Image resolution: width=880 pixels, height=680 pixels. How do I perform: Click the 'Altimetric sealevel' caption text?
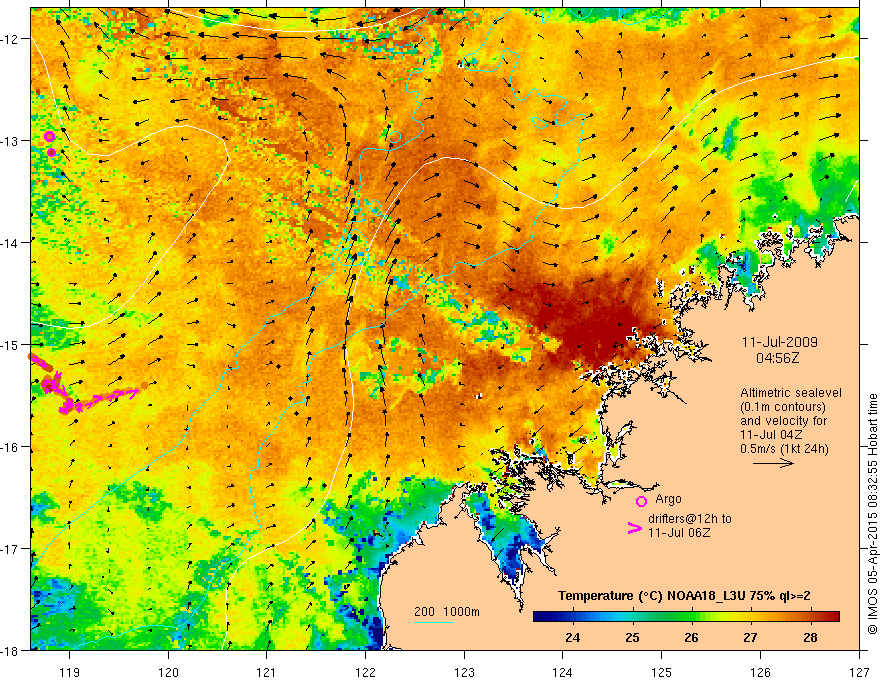tap(791, 393)
